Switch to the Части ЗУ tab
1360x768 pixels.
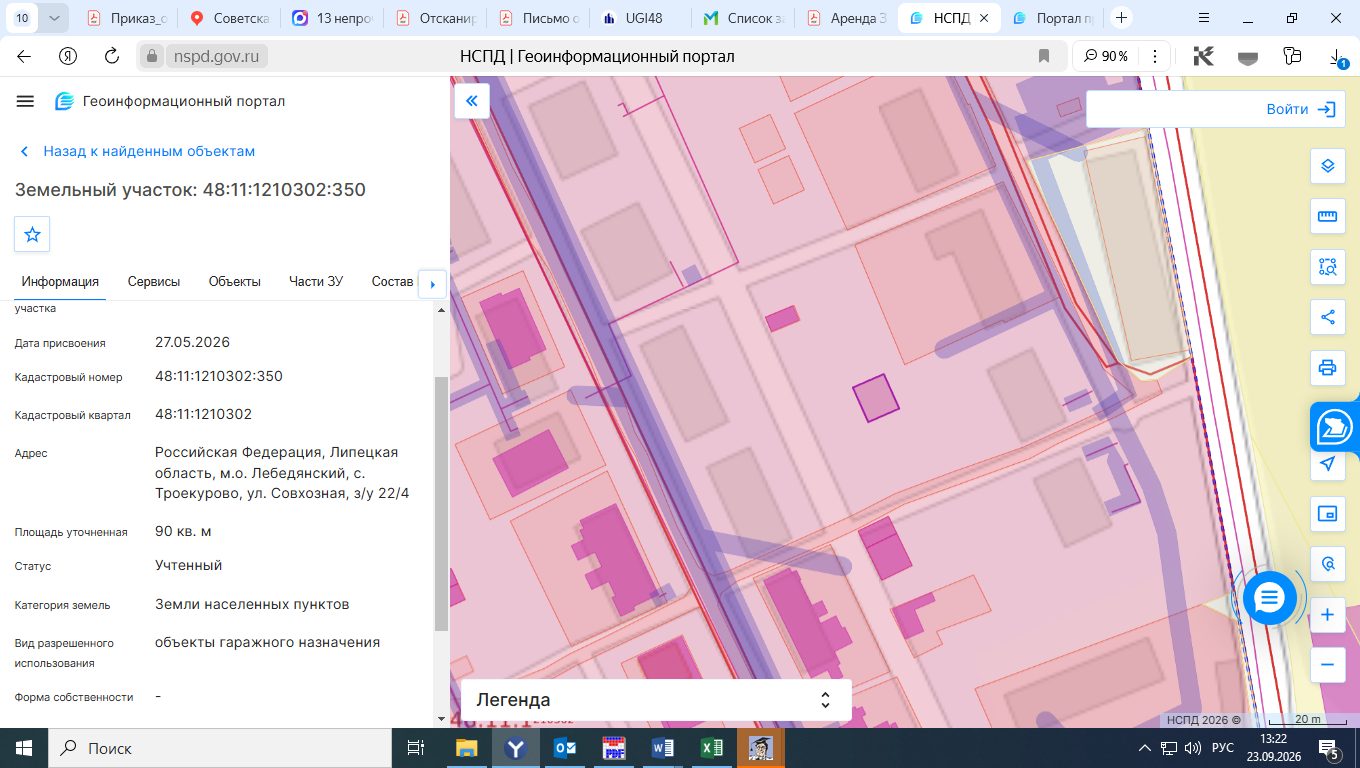point(316,282)
